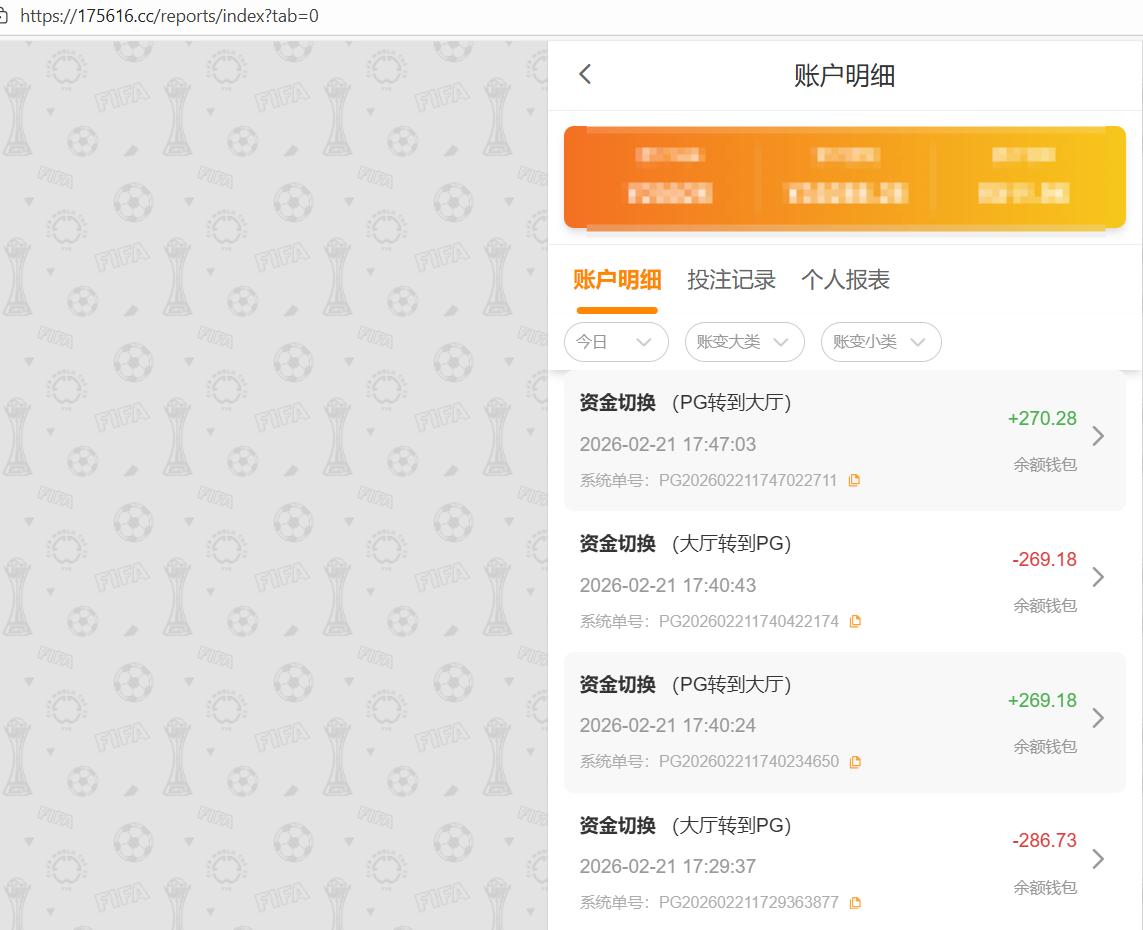
Task: Open details arrow for -286.73 transaction
Action: coord(1098,859)
